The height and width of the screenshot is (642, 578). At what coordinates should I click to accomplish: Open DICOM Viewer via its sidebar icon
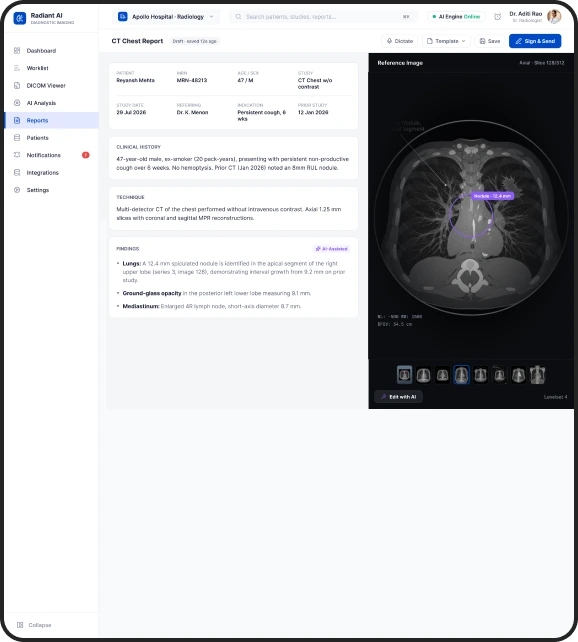pyautogui.click(x=17, y=86)
